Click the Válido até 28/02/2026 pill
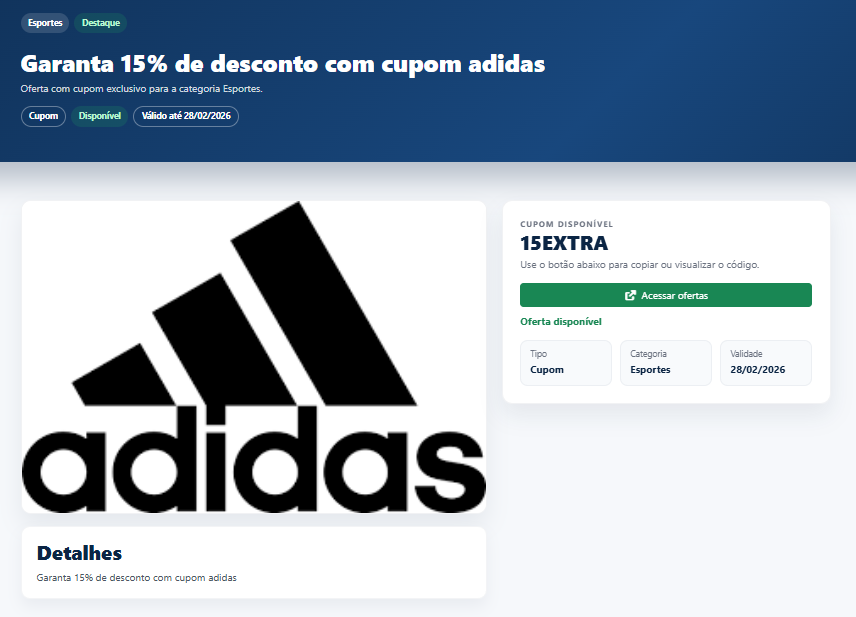Image resolution: width=856 pixels, height=617 pixels. pos(186,116)
